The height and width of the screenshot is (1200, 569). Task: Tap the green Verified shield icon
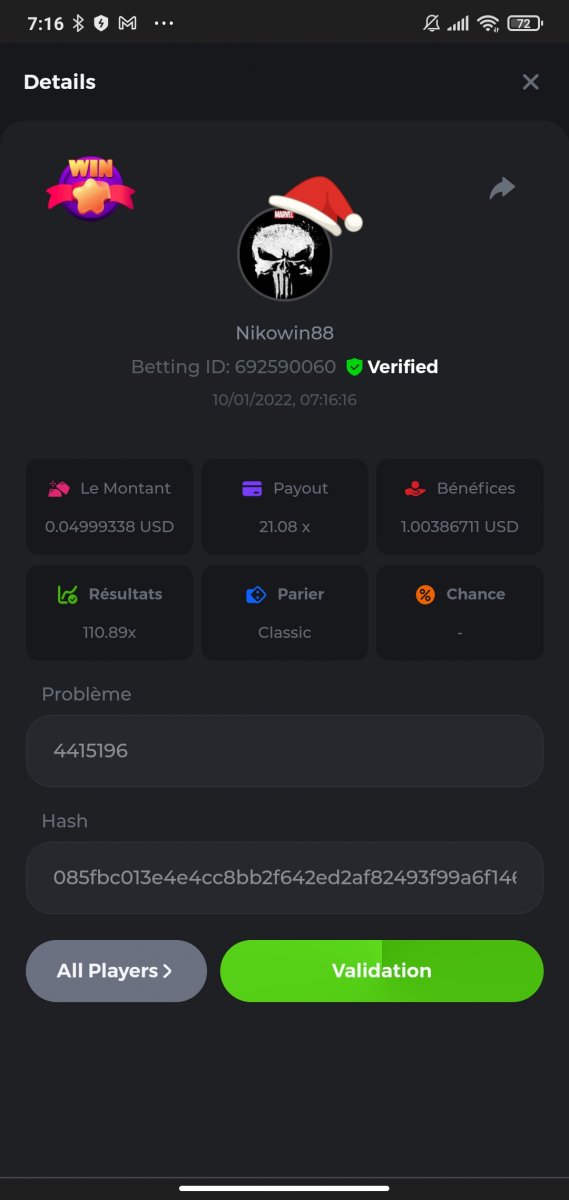pos(354,367)
